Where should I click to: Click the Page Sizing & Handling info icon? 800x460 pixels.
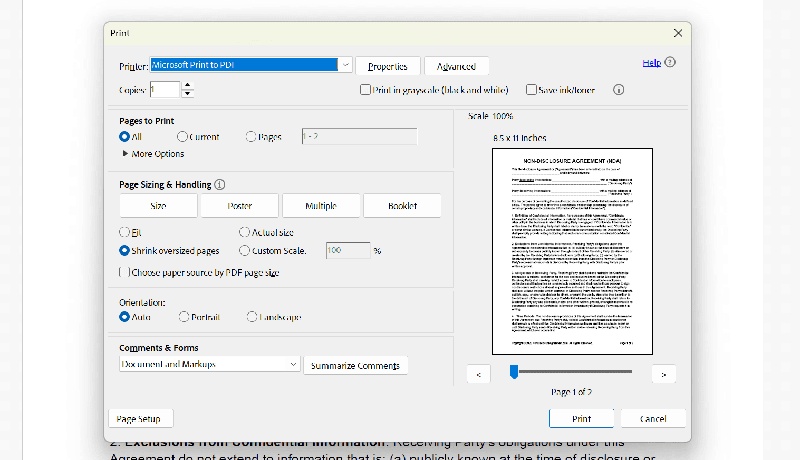219,185
